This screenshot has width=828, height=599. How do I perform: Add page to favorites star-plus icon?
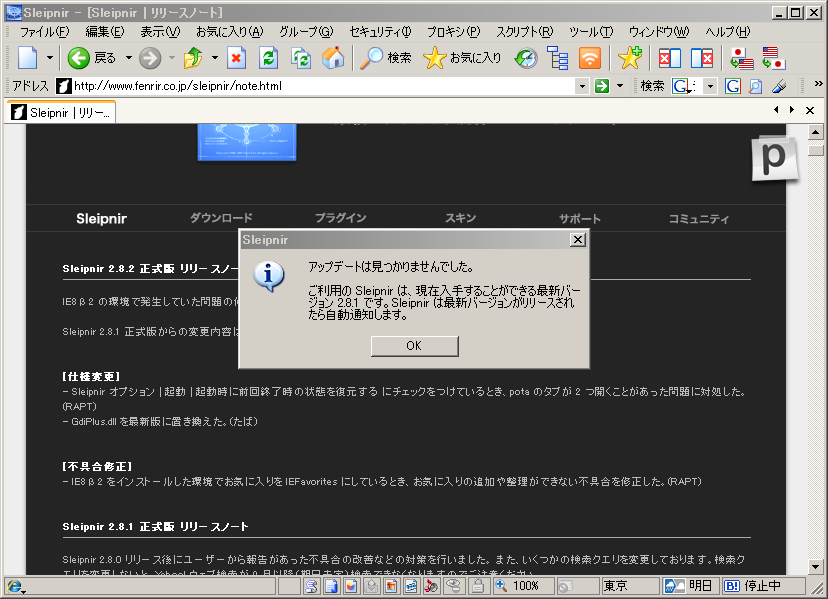(x=630, y=58)
